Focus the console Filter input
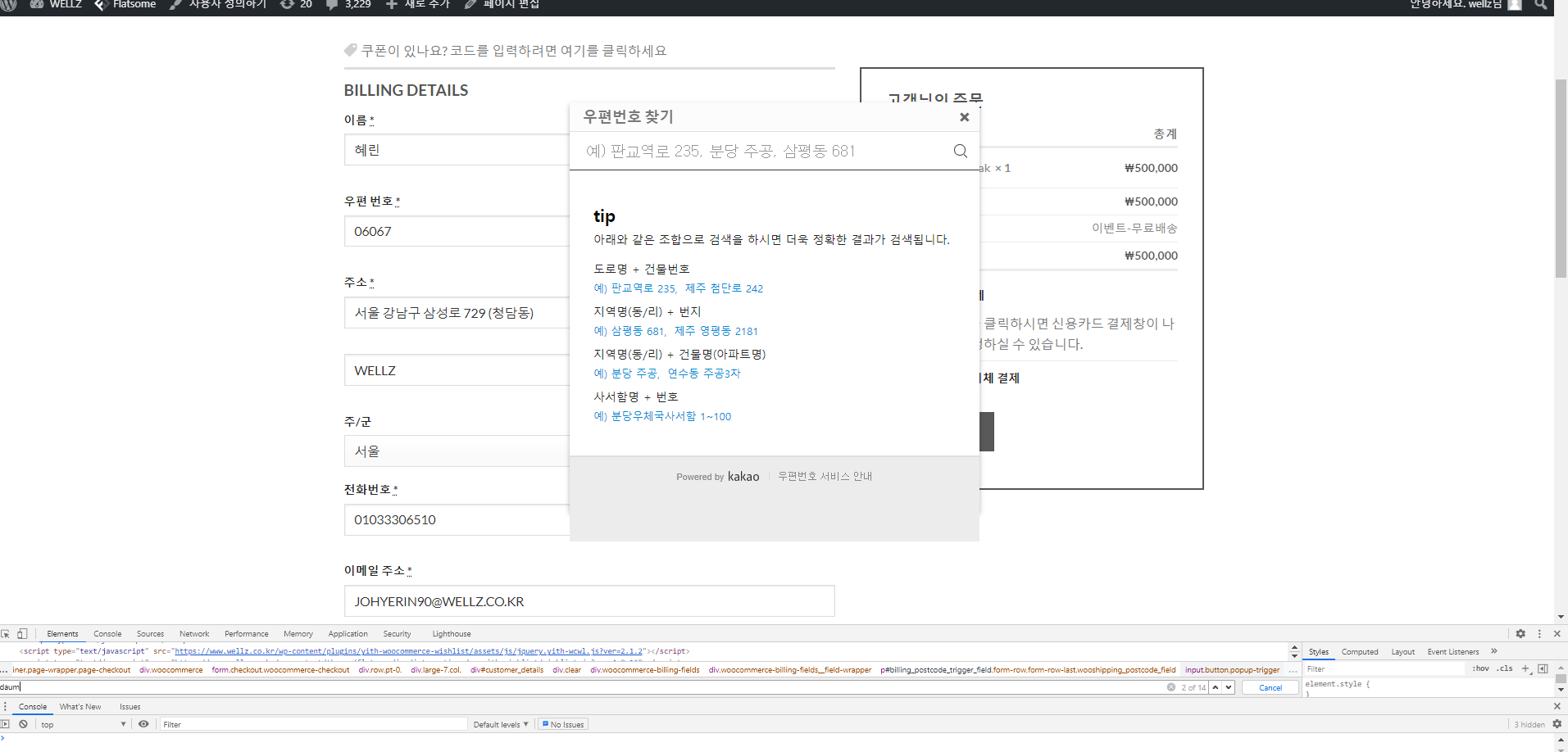 point(313,724)
